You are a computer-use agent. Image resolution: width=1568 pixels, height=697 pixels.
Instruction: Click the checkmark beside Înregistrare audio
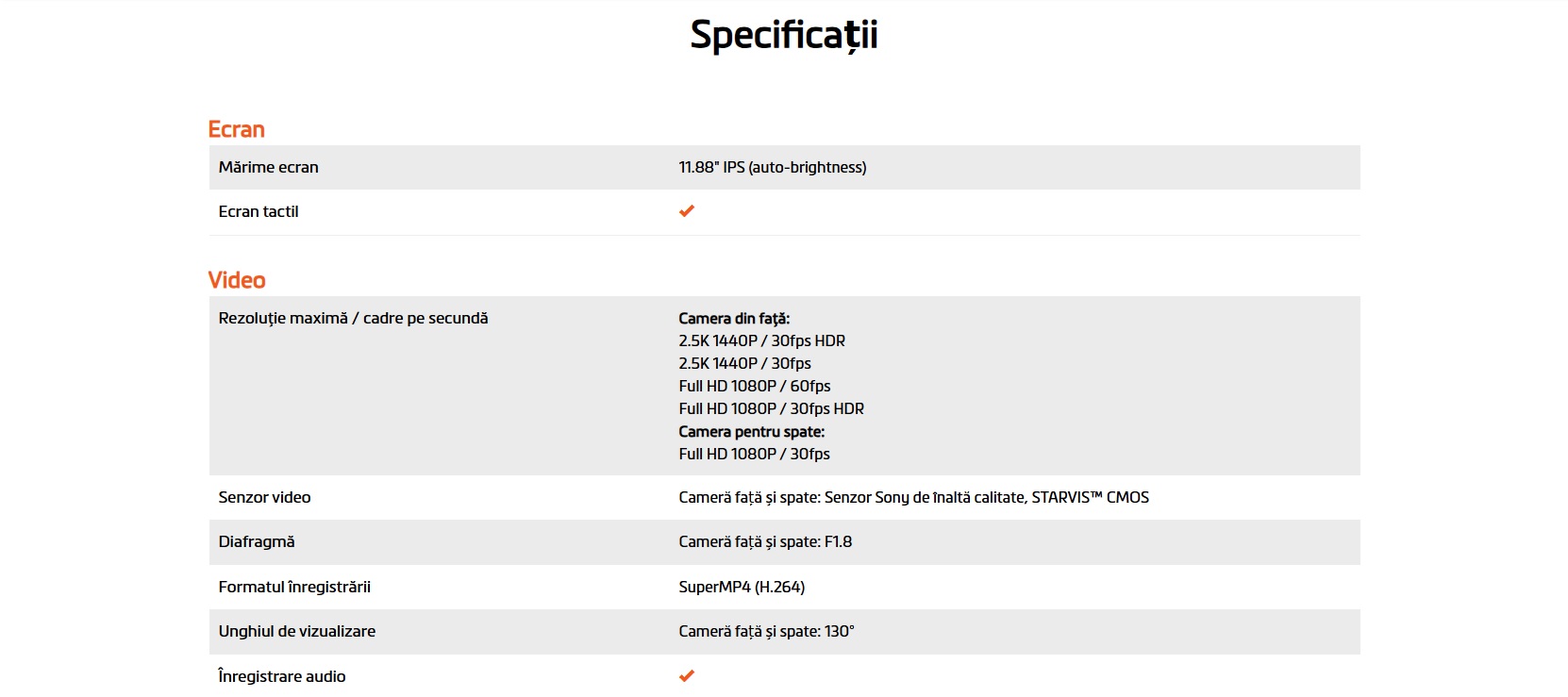tap(687, 676)
